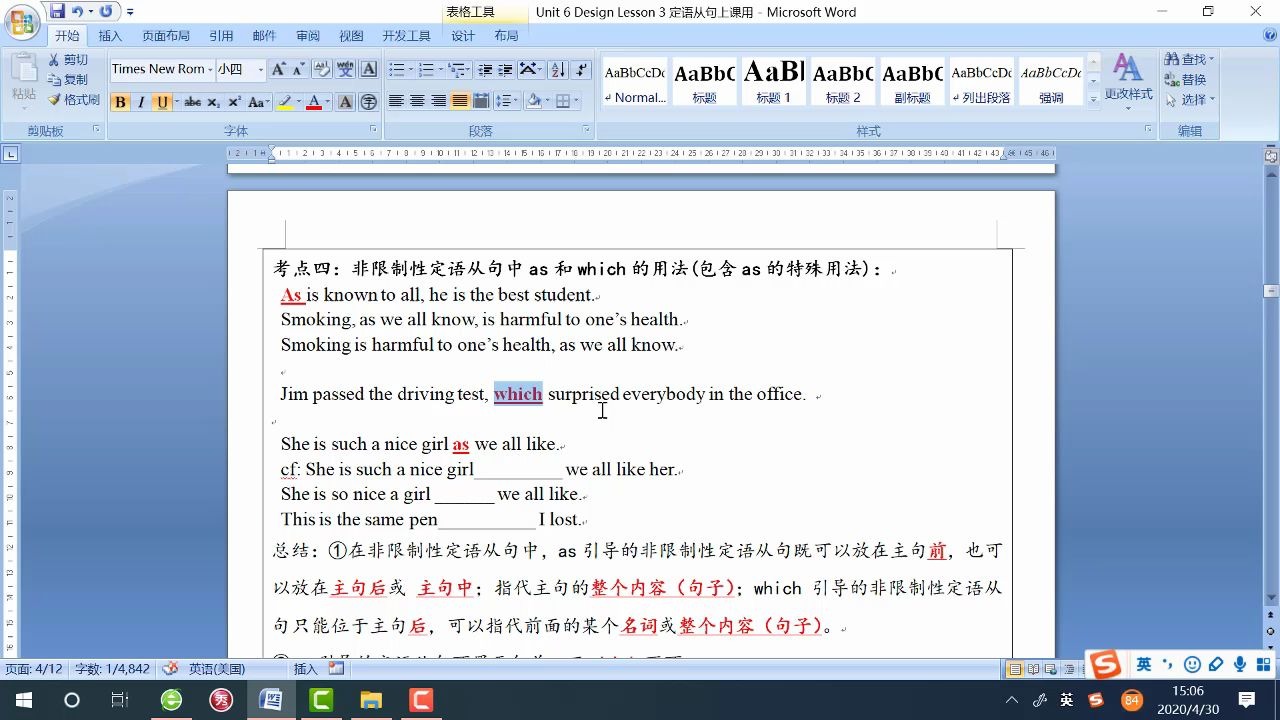Click the subscript icon
This screenshot has width=1280, height=720.
[x=212, y=102]
